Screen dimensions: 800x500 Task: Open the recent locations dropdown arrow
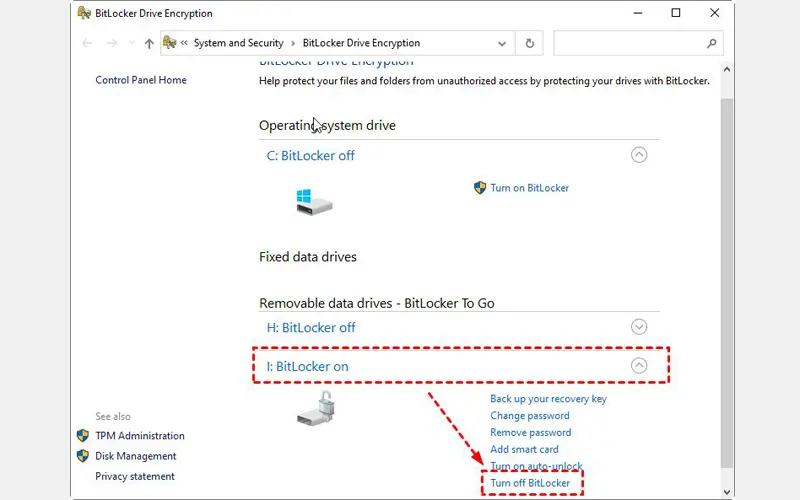132,43
